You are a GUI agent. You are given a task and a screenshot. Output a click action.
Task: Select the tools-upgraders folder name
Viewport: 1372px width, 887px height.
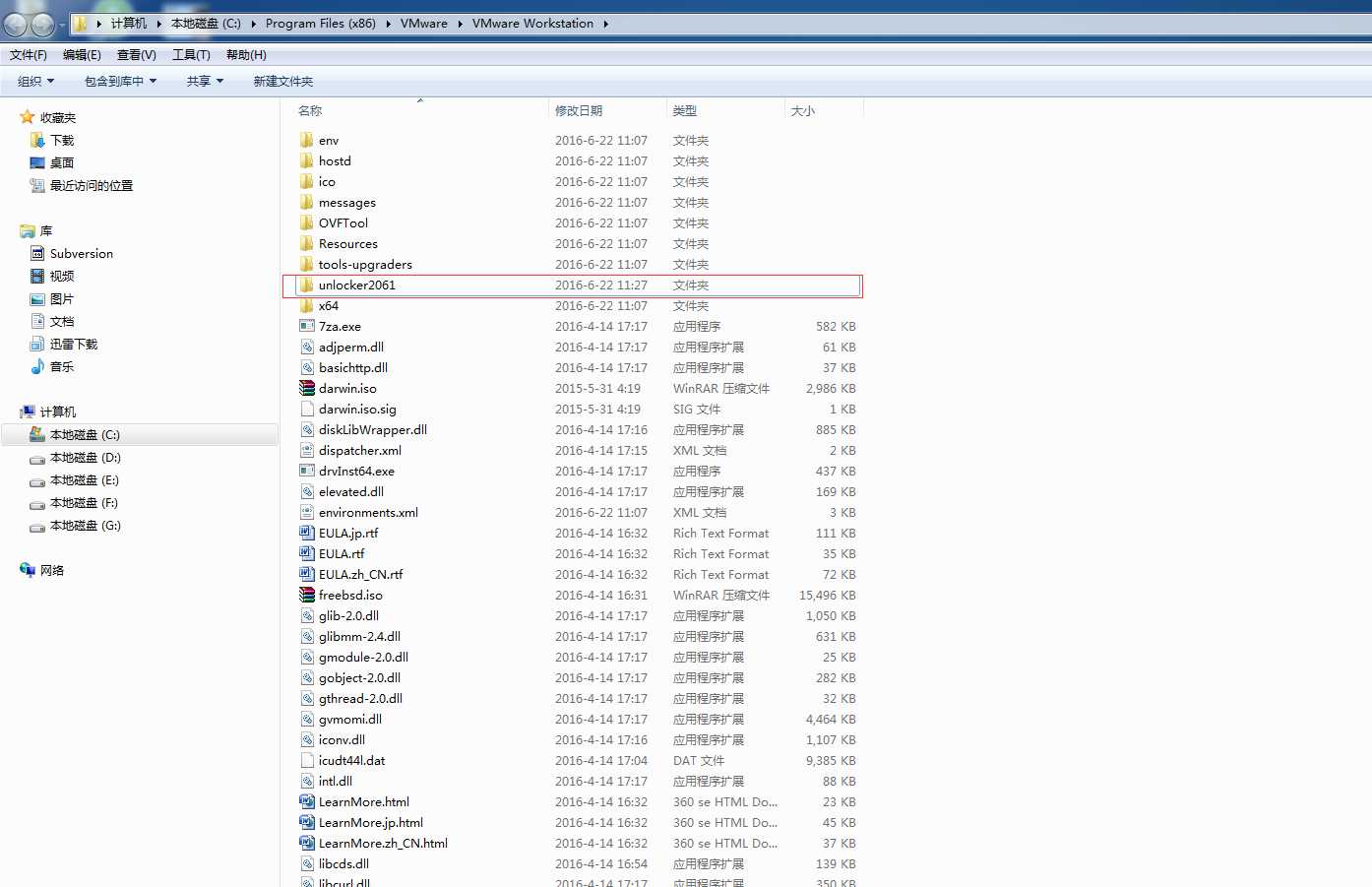(365, 264)
